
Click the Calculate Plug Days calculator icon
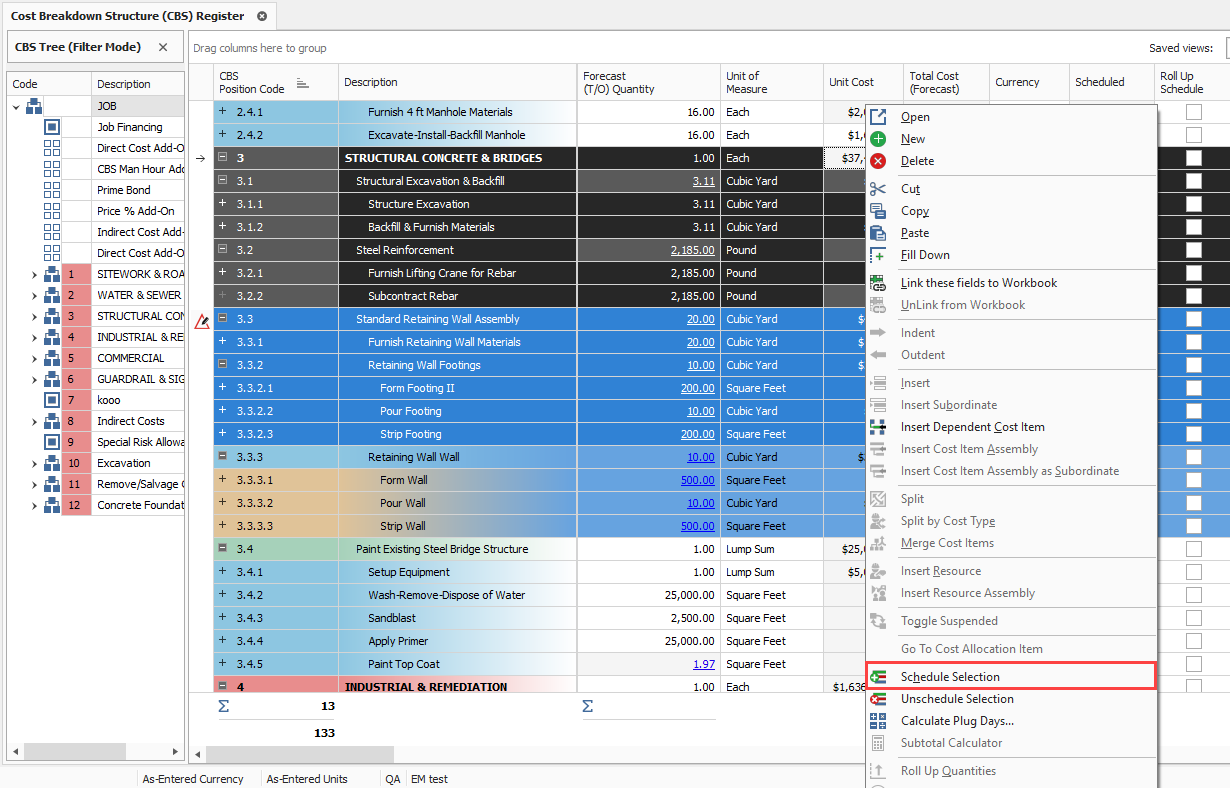coord(878,721)
